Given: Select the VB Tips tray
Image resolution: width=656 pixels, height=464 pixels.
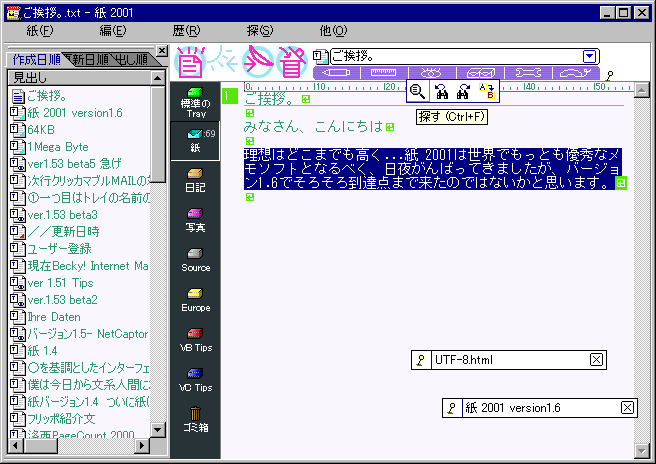Looking at the screenshot, I should (x=195, y=341).
